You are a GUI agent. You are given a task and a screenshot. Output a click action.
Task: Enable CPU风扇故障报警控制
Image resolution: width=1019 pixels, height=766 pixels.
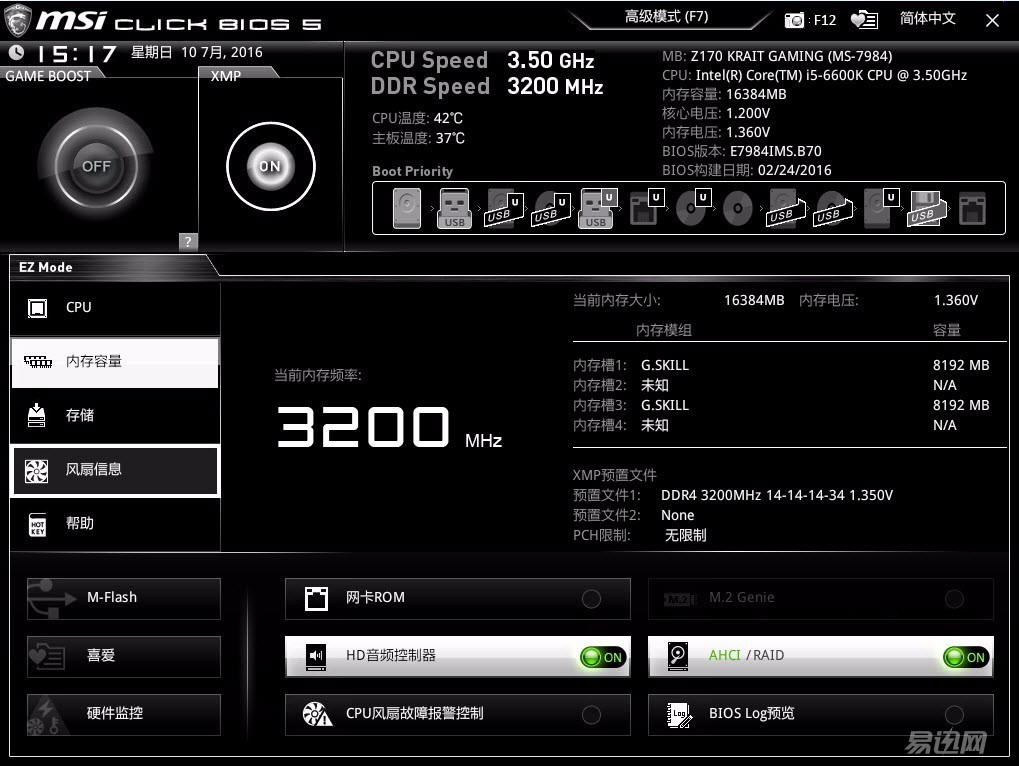tap(458, 715)
